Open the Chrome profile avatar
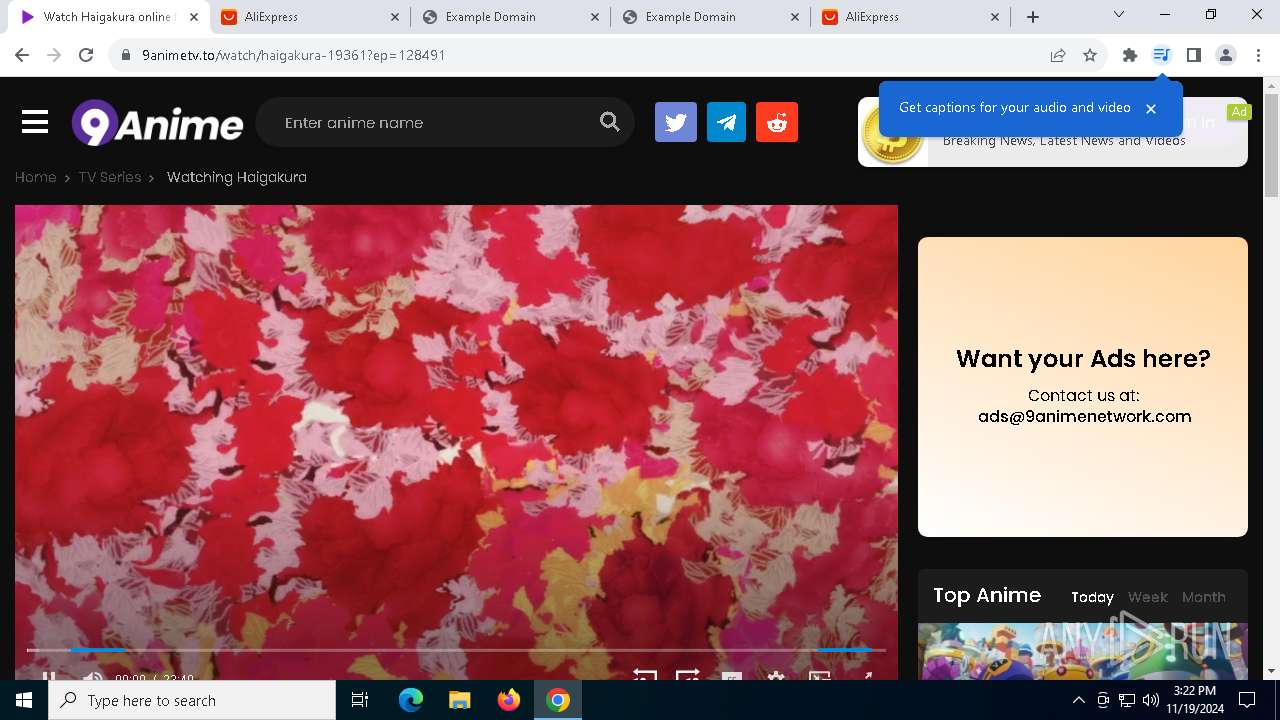Screen dimensions: 1280x720 (1226, 55)
